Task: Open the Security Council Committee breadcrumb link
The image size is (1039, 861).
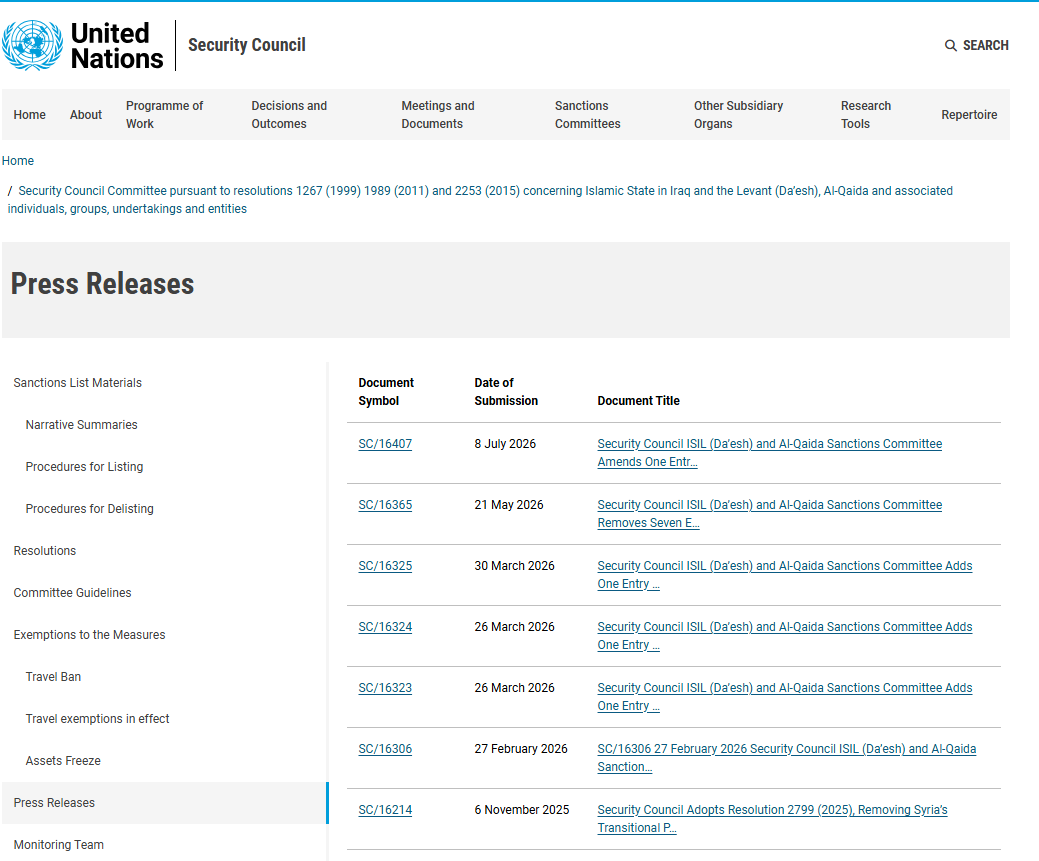Action: [480, 200]
